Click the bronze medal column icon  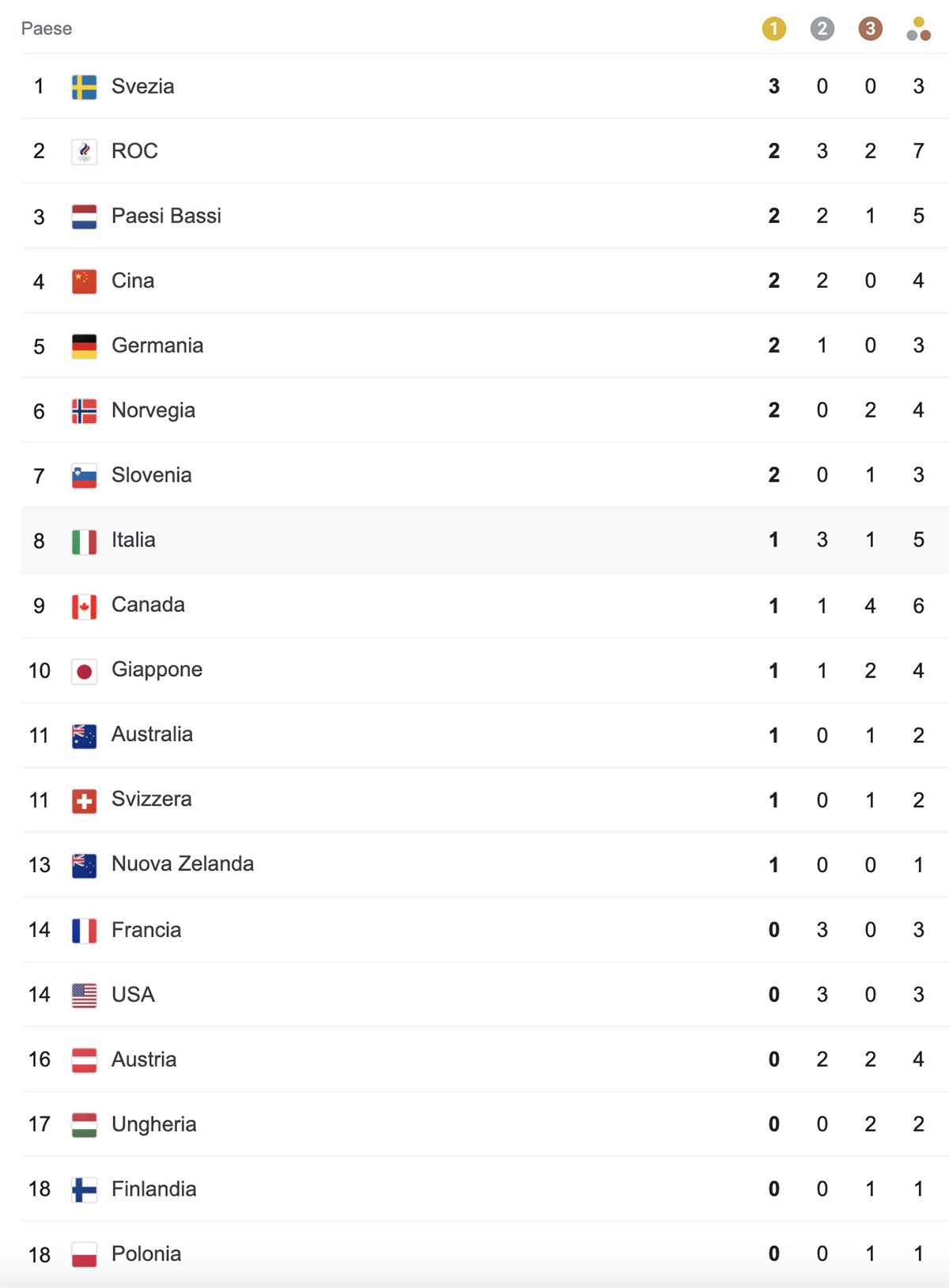[x=870, y=29]
